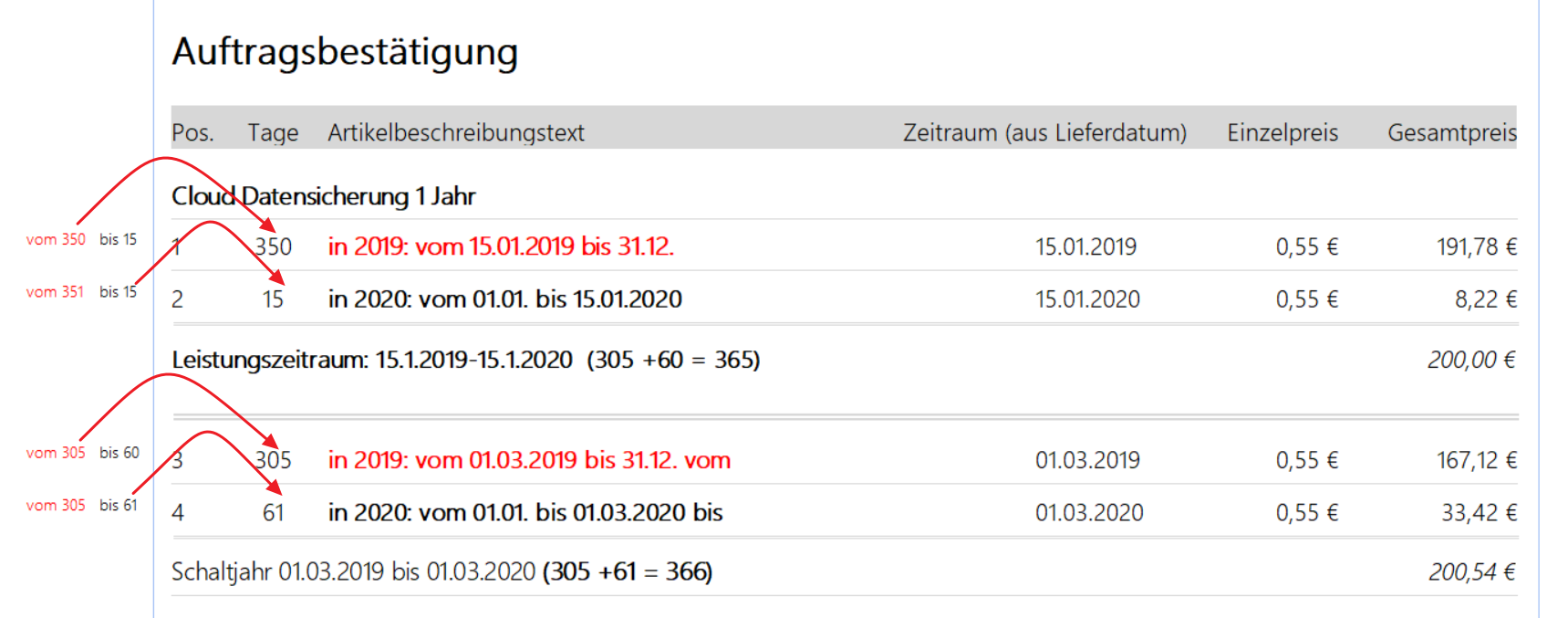Select the subtotal 200,54 €

pos(1471,572)
